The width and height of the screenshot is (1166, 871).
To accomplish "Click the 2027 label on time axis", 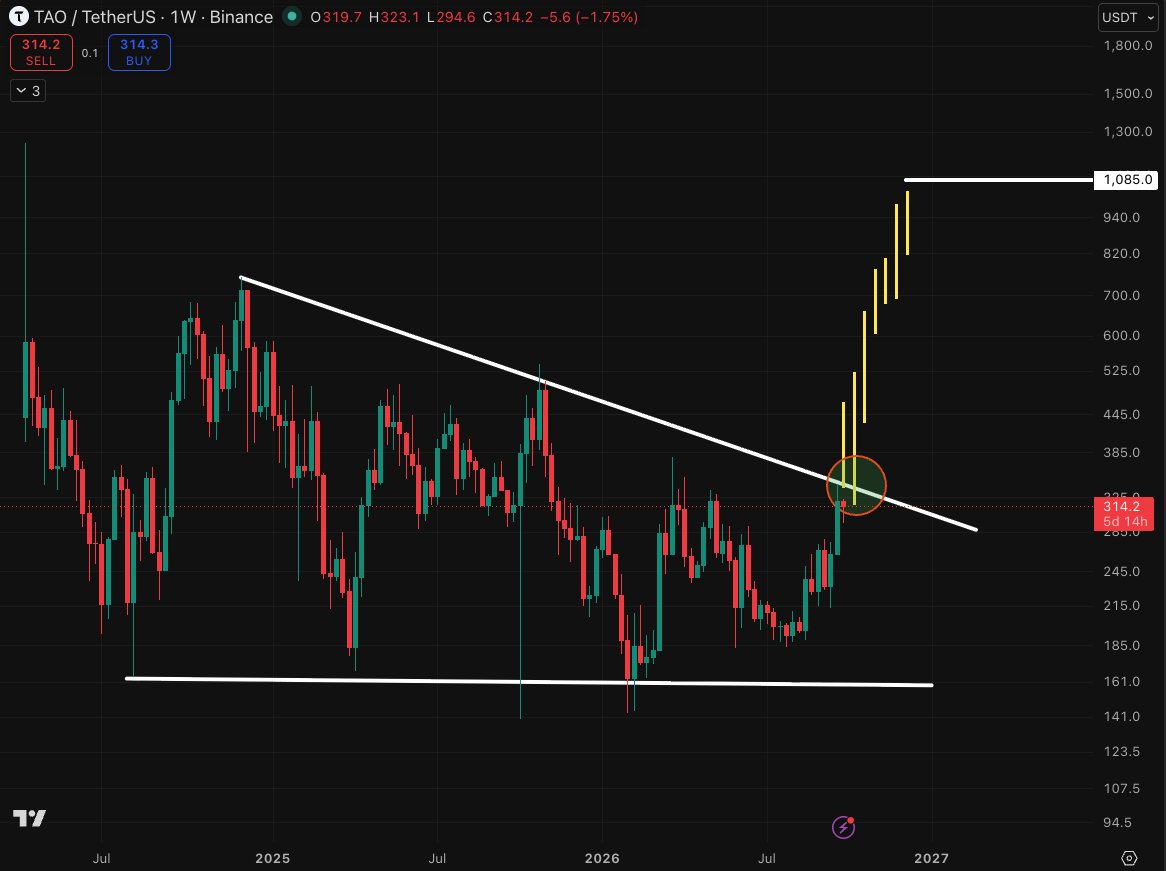I will point(931,858).
